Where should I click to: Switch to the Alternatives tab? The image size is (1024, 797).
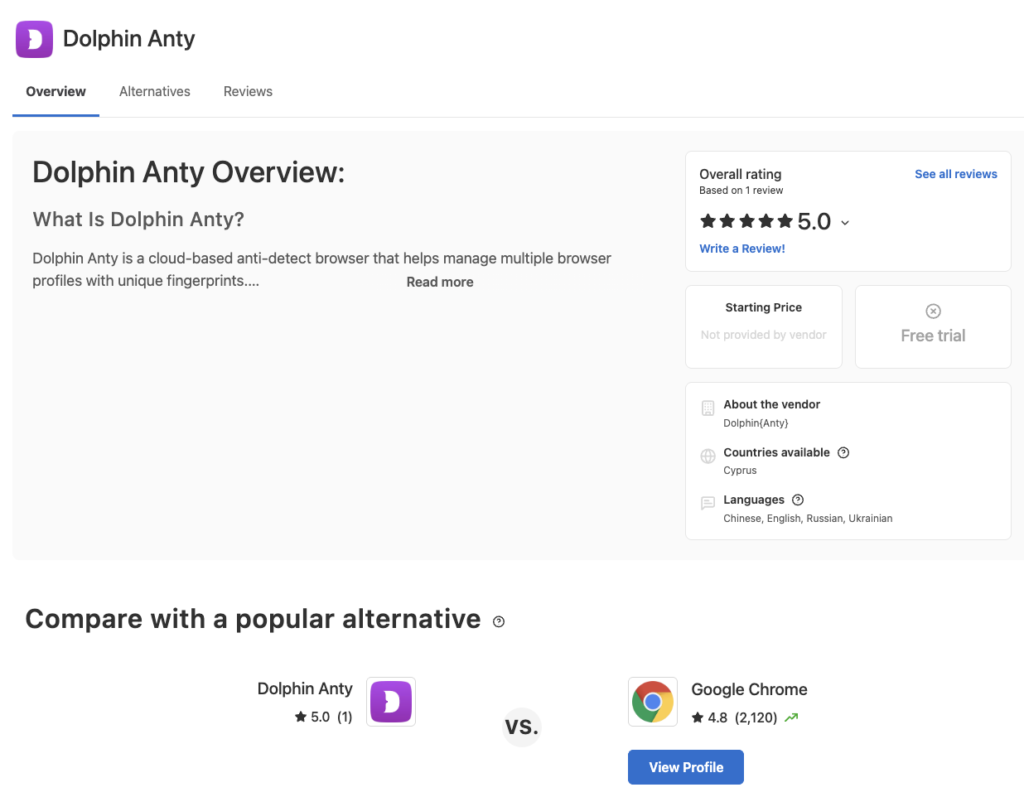click(x=155, y=91)
